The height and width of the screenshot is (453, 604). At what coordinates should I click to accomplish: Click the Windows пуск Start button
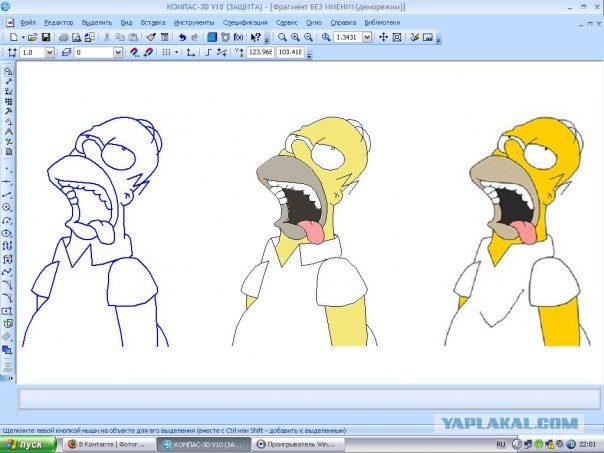tap(28, 445)
